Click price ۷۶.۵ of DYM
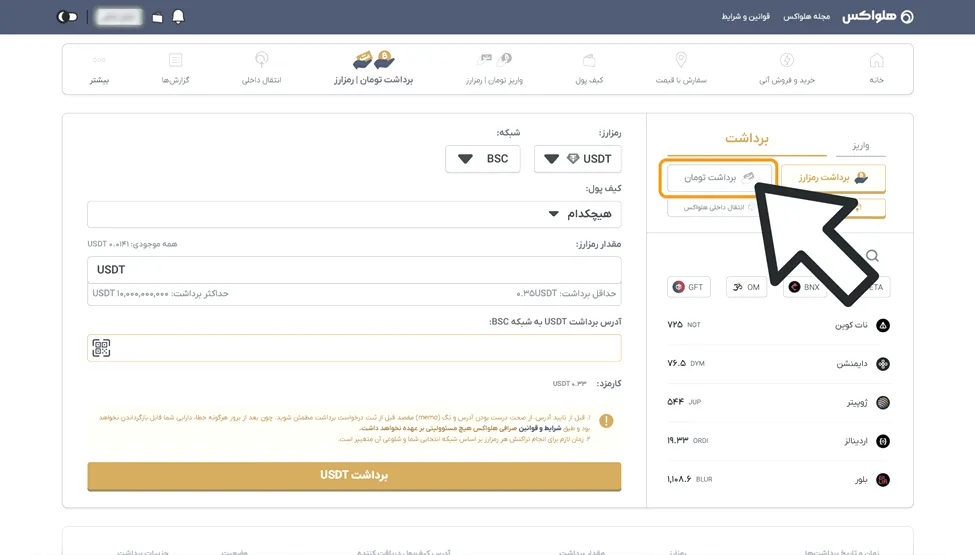This screenshot has height=555, width=975. [x=677, y=363]
